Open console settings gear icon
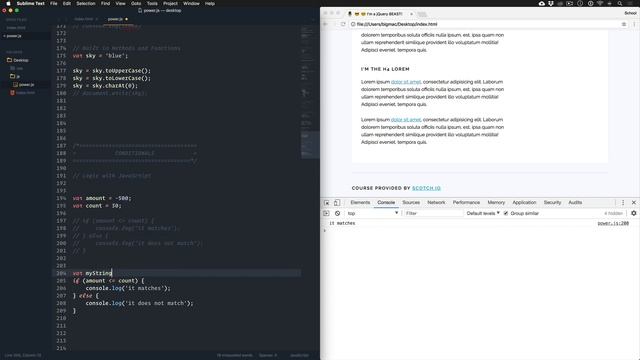Screen dimensions: 640x360 tap(633, 213)
